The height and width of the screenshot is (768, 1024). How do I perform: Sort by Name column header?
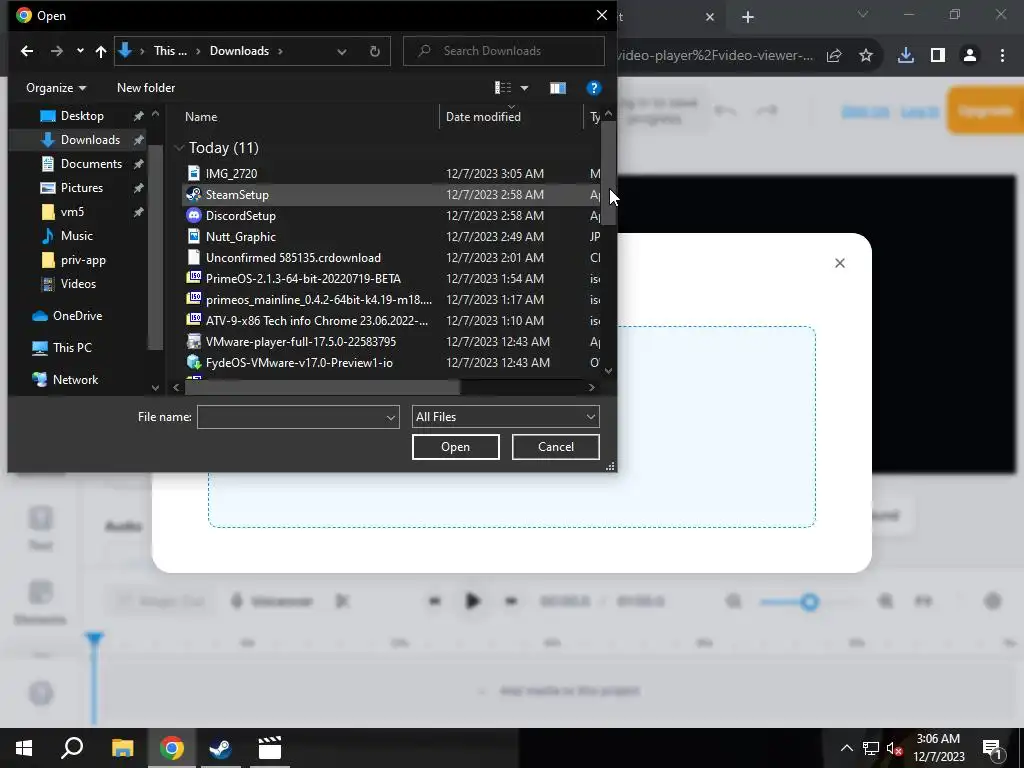(200, 117)
